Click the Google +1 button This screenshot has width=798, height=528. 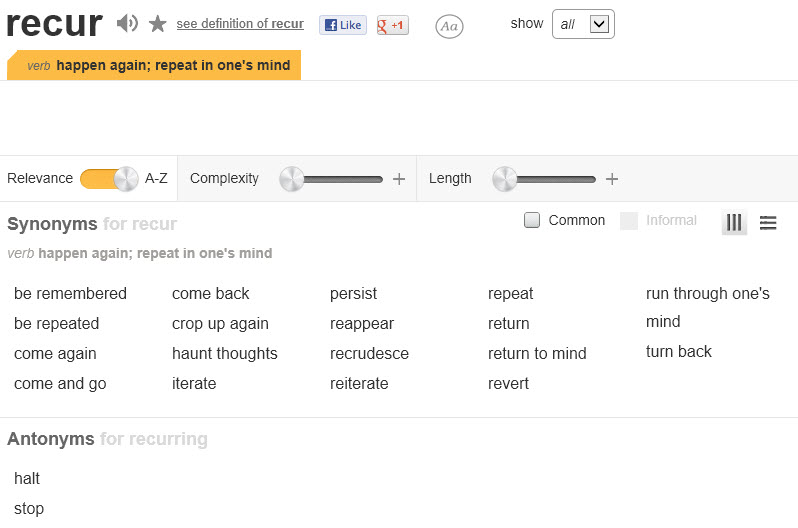pyautogui.click(x=392, y=25)
